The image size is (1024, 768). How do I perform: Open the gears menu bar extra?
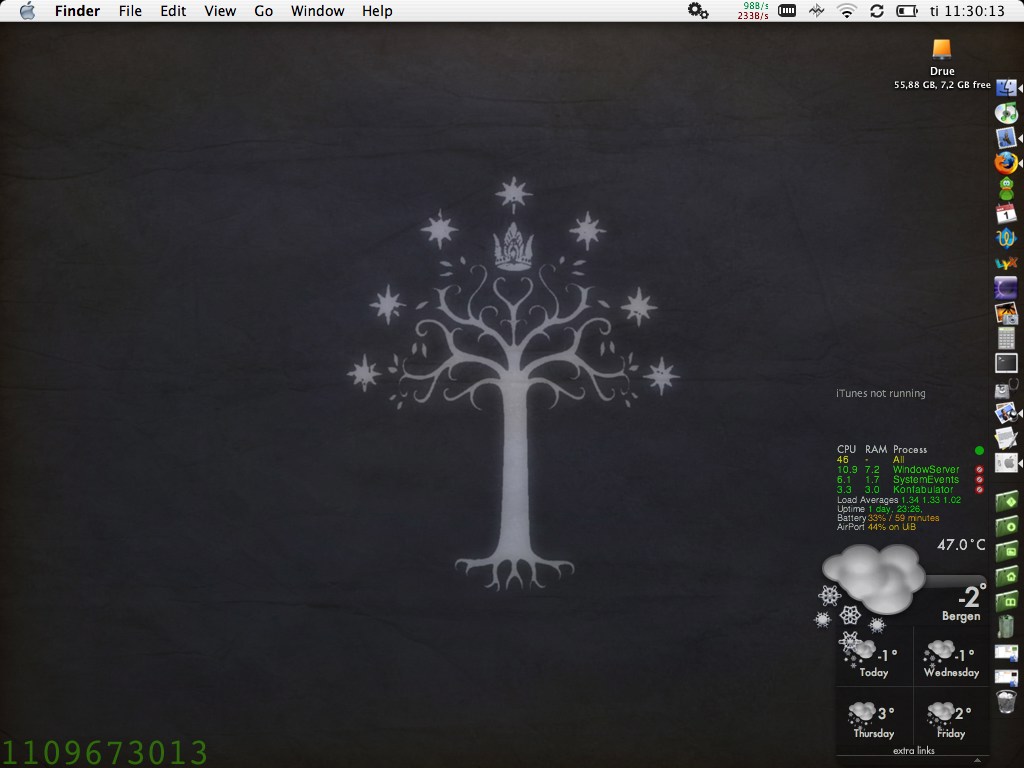click(697, 11)
